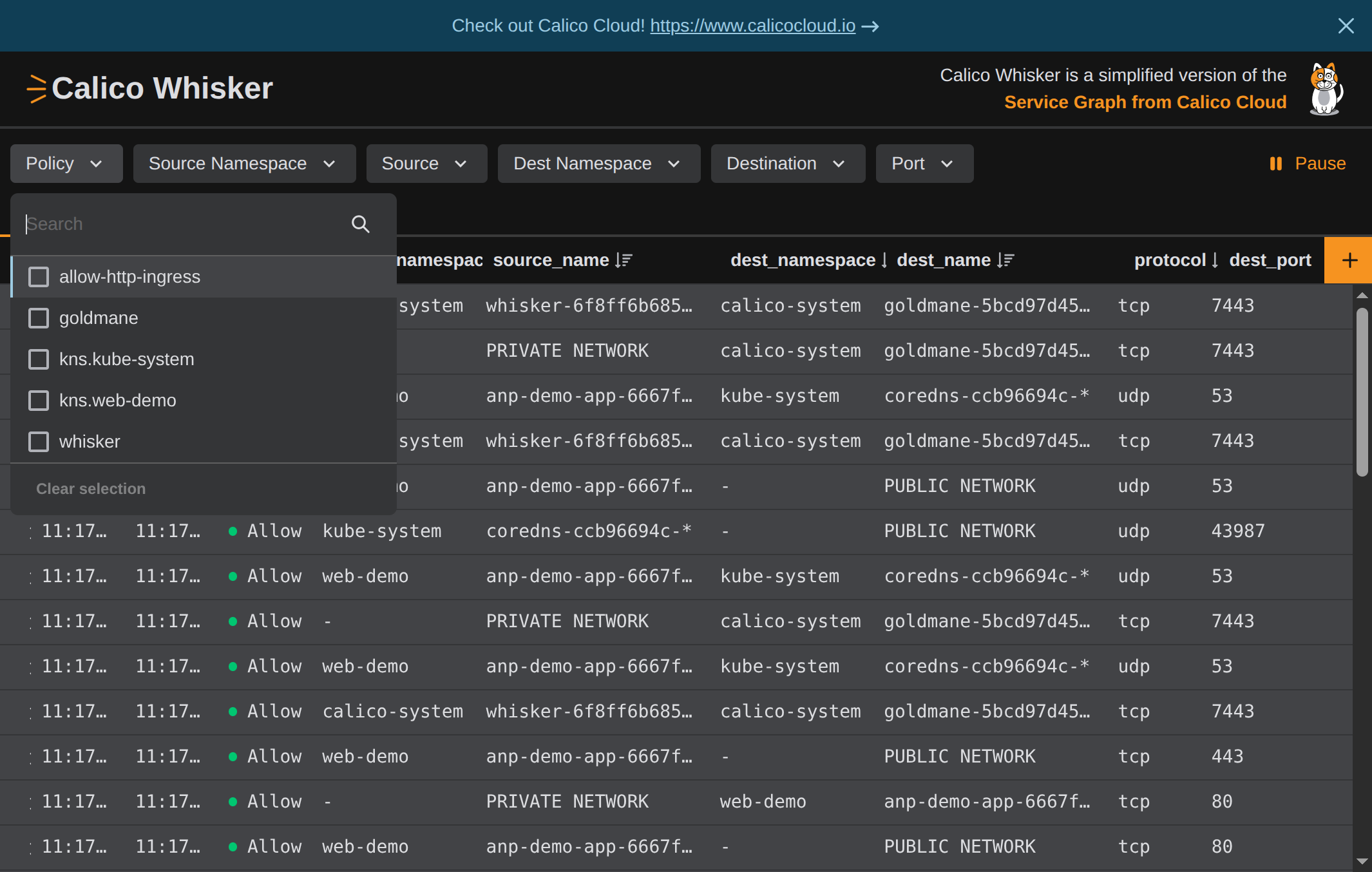Open the Source filter dropdown
This screenshot has width=1372, height=872.
[x=426, y=164]
